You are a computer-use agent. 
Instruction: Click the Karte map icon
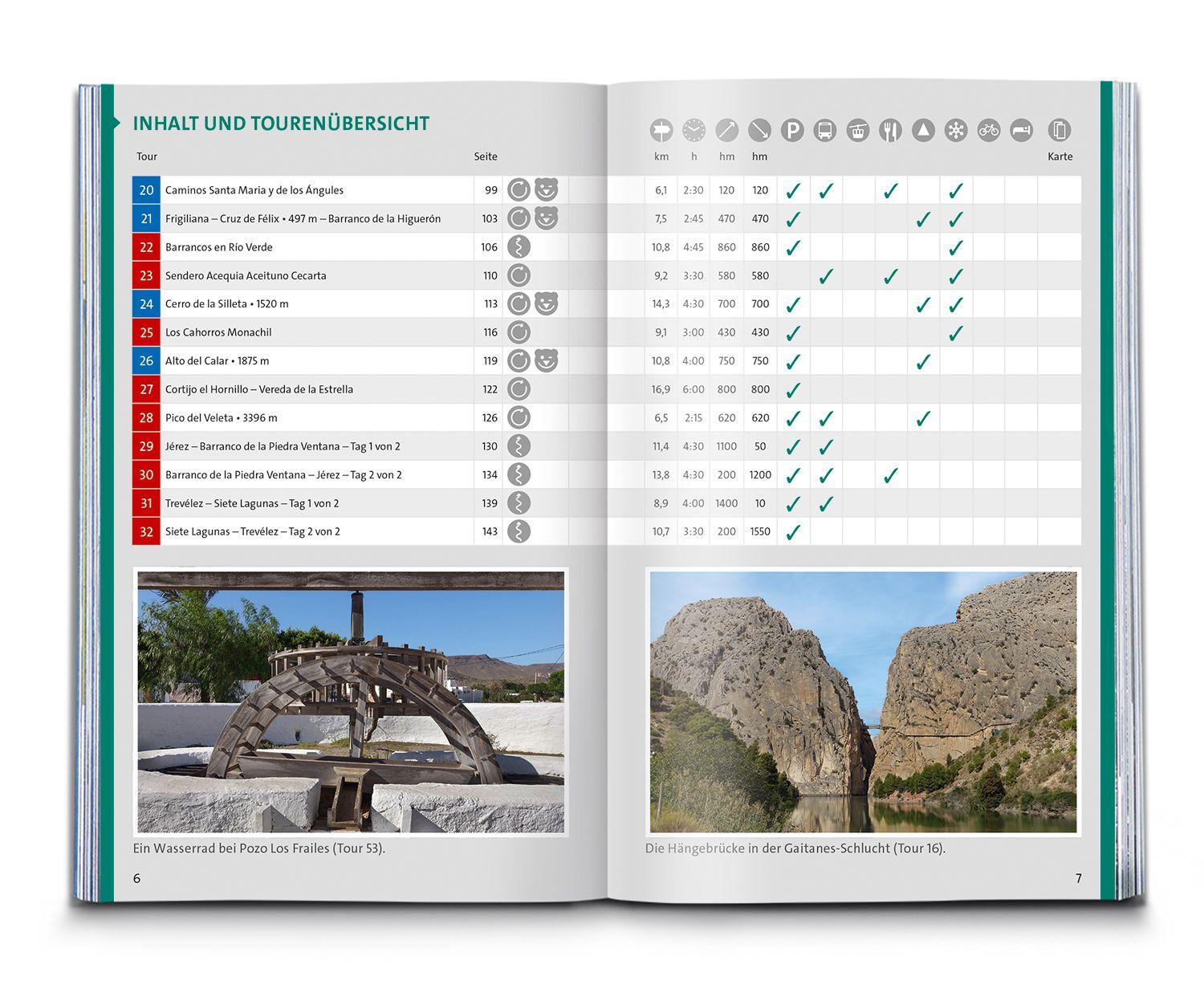click(x=1060, y=130)
